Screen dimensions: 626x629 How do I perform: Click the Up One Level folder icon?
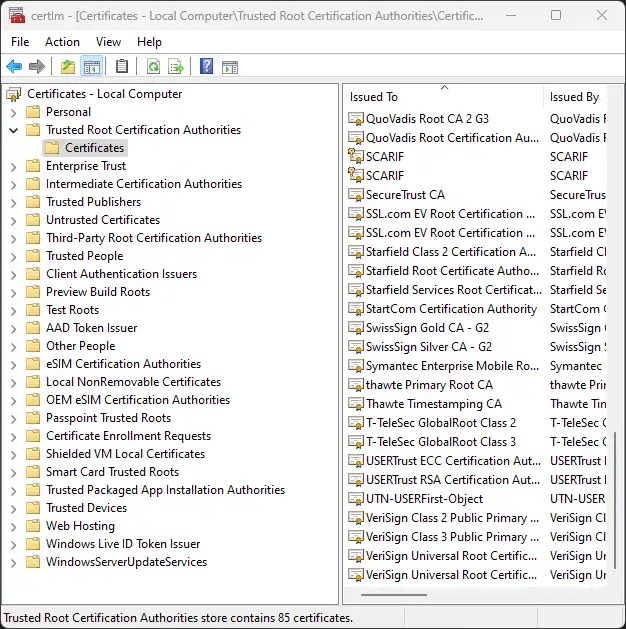(x=68, y=66)
